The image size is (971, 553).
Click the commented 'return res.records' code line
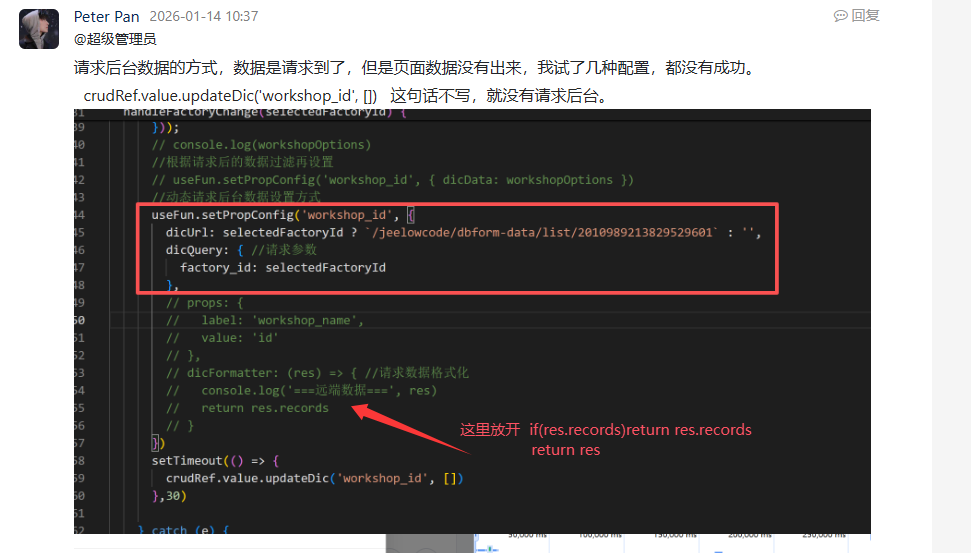pos(264,408)
